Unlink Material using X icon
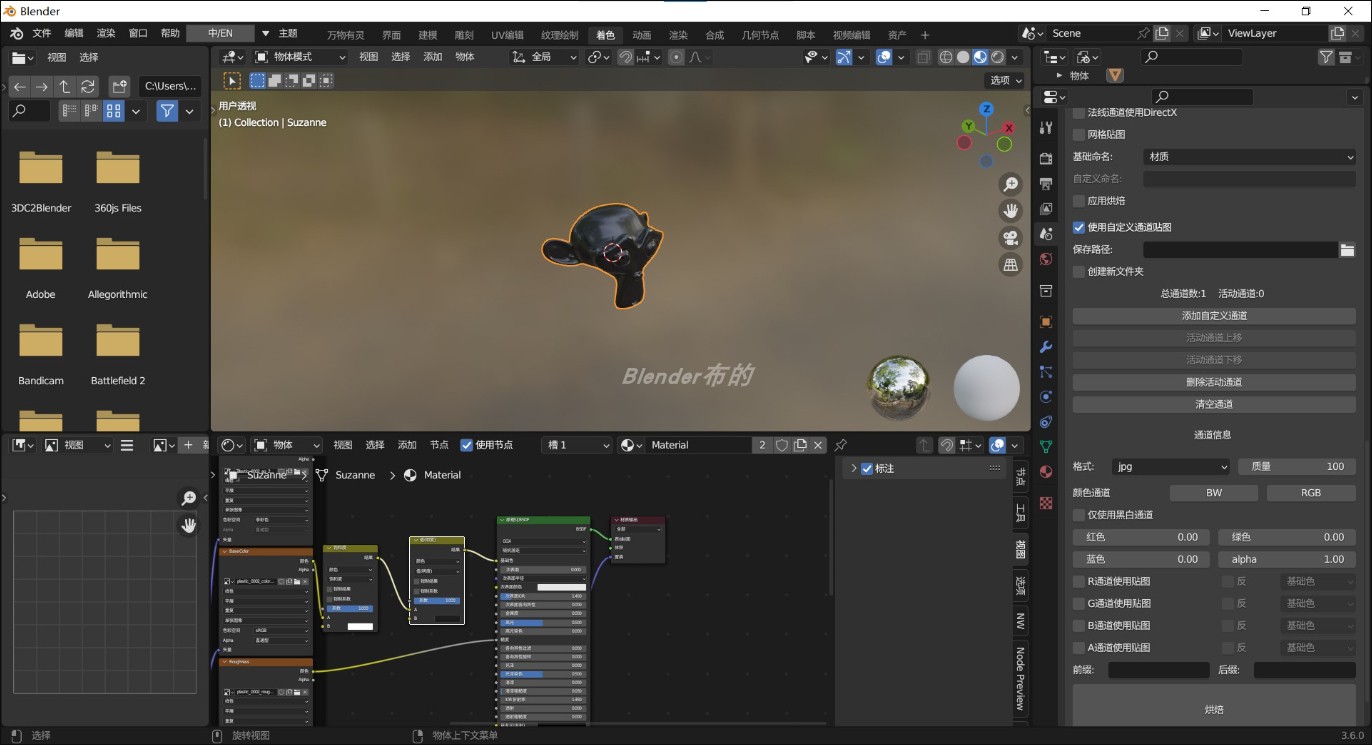 click(818, 445)
